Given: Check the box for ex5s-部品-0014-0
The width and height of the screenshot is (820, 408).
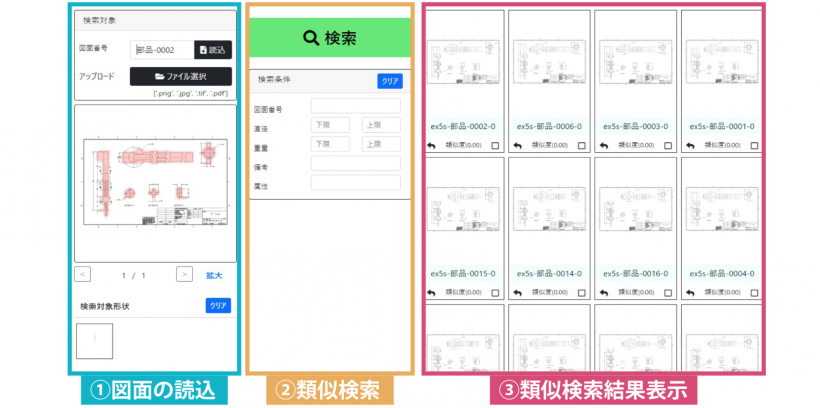Looking at the screenshot, I should [582, 292].
